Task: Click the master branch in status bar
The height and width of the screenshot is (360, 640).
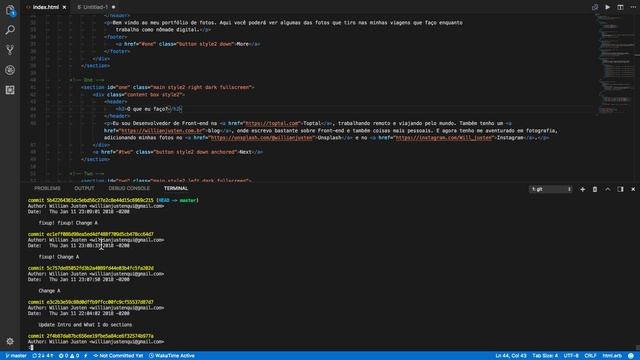Action: pos(16,356)
